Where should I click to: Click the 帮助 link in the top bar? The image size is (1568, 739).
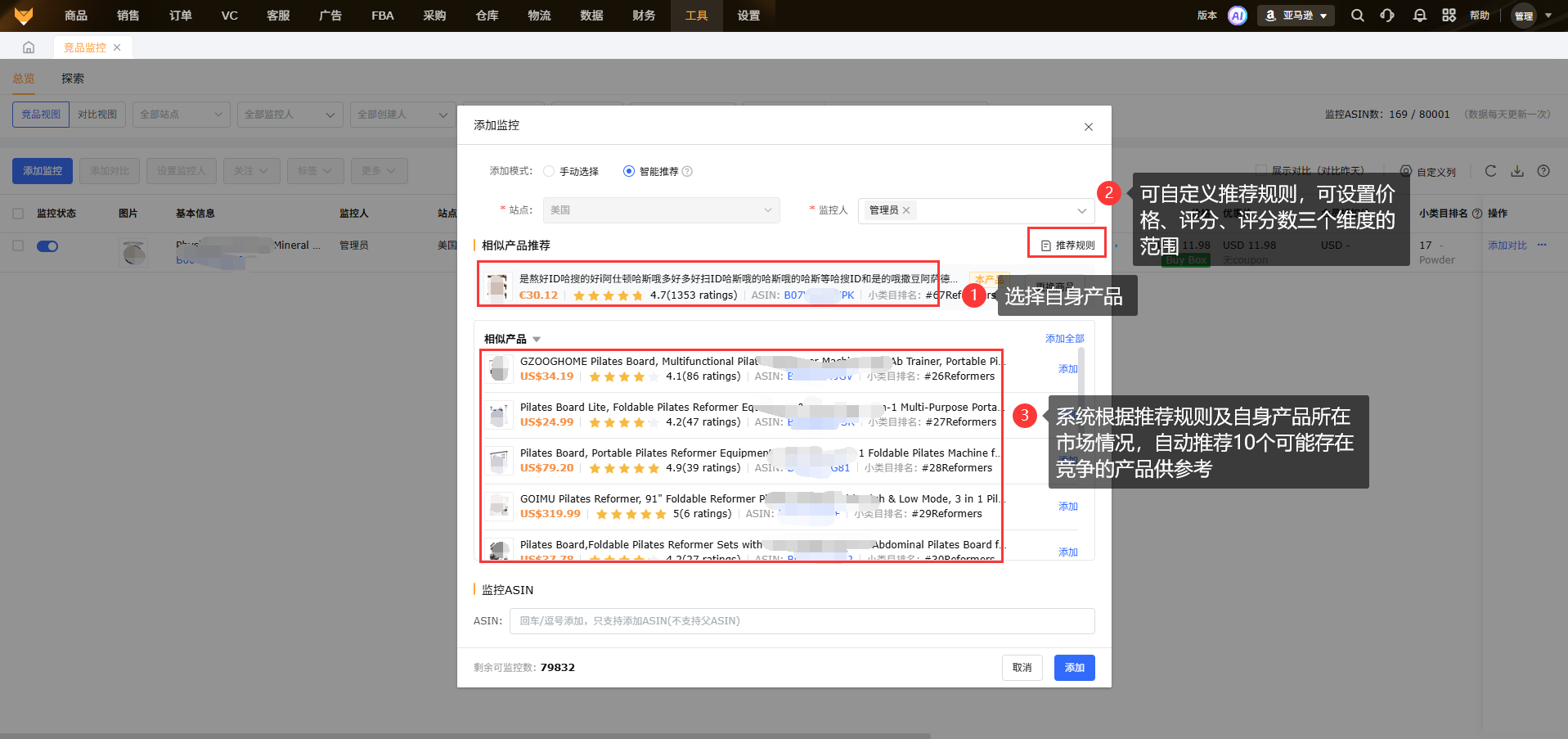pyautogui.click(x=1480, y=16)
